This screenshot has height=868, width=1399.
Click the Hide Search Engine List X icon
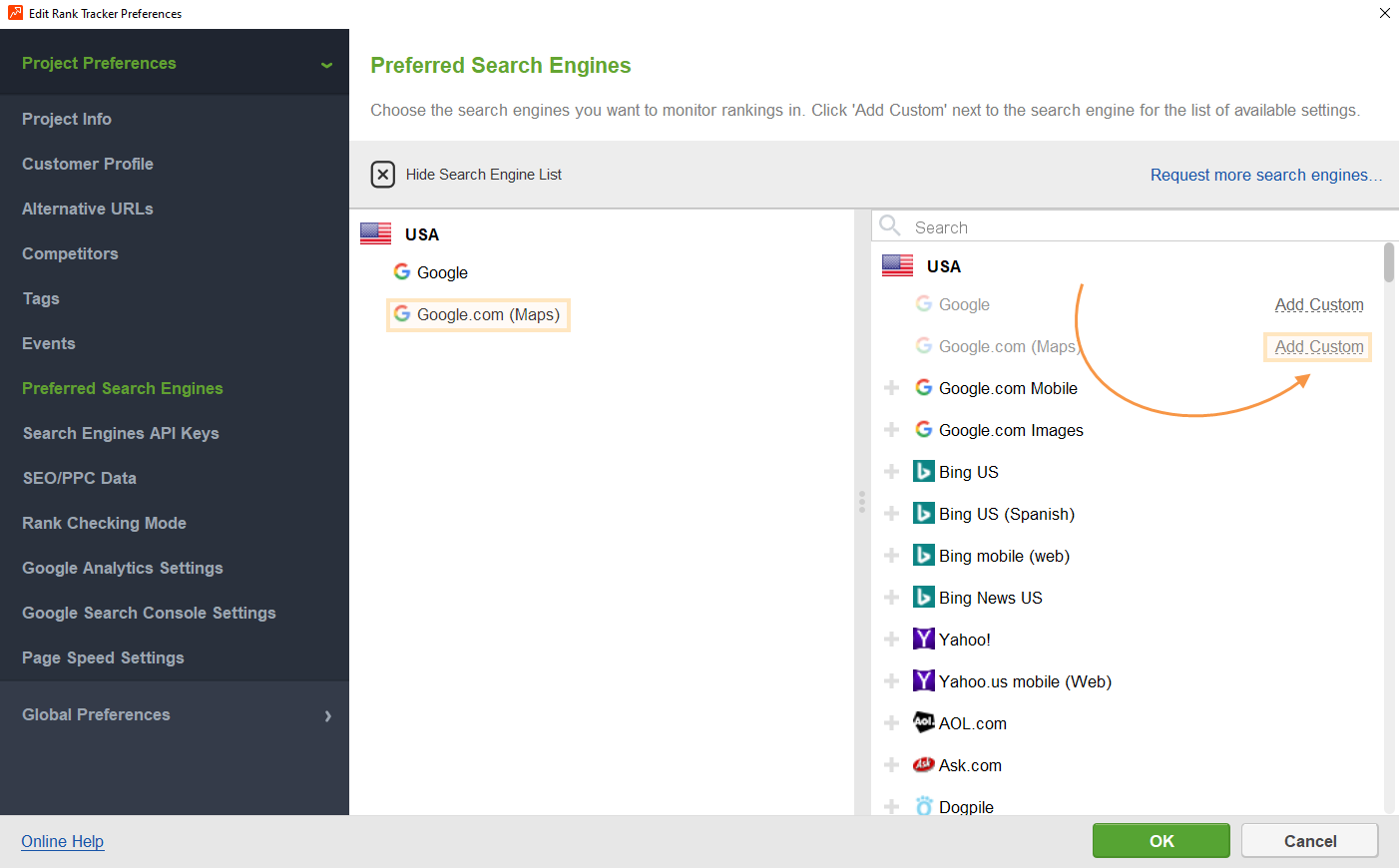(x=383, y=175)
